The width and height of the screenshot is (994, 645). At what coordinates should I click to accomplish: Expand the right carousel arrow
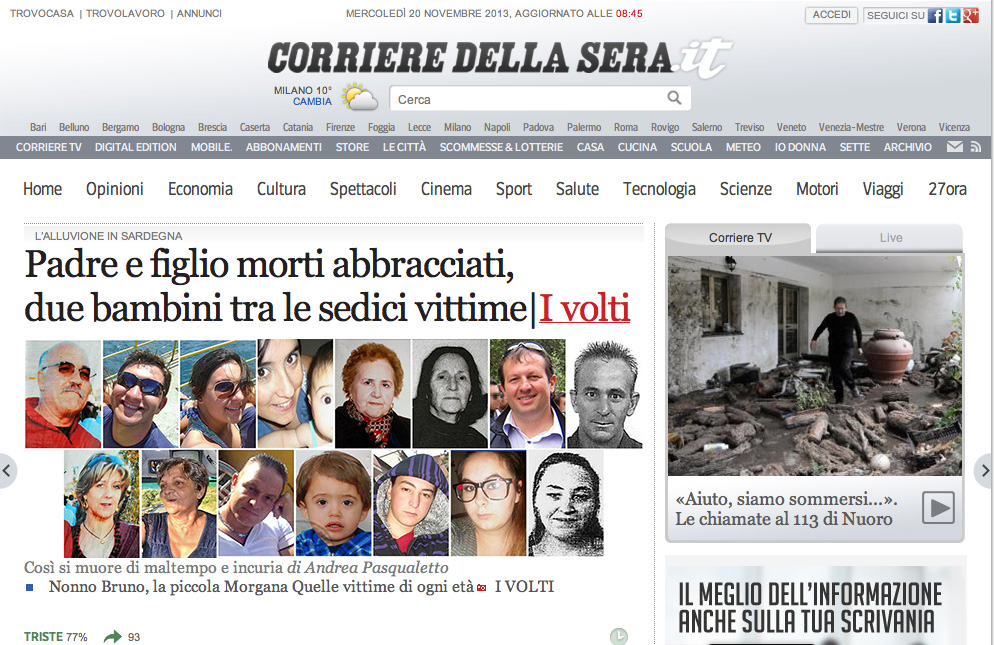click(985, 471)
